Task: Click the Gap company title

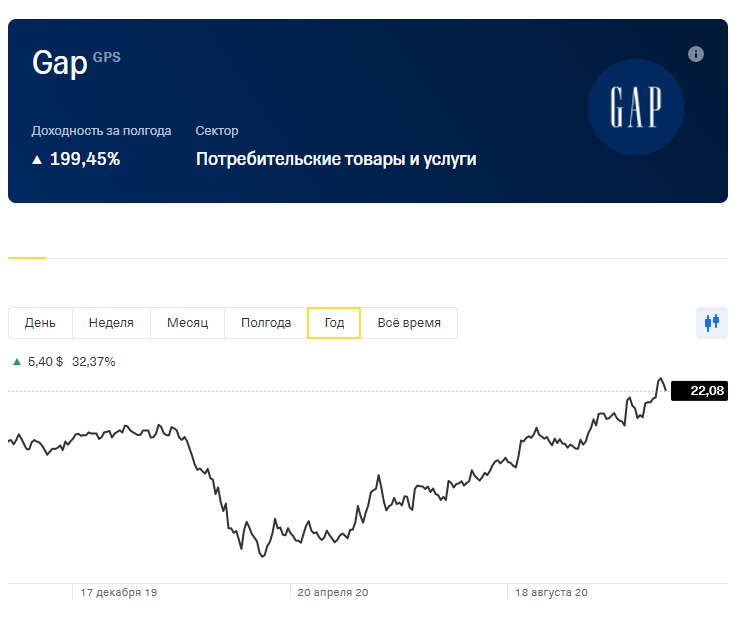Action: pyautogui.click(x=60, y=63)
